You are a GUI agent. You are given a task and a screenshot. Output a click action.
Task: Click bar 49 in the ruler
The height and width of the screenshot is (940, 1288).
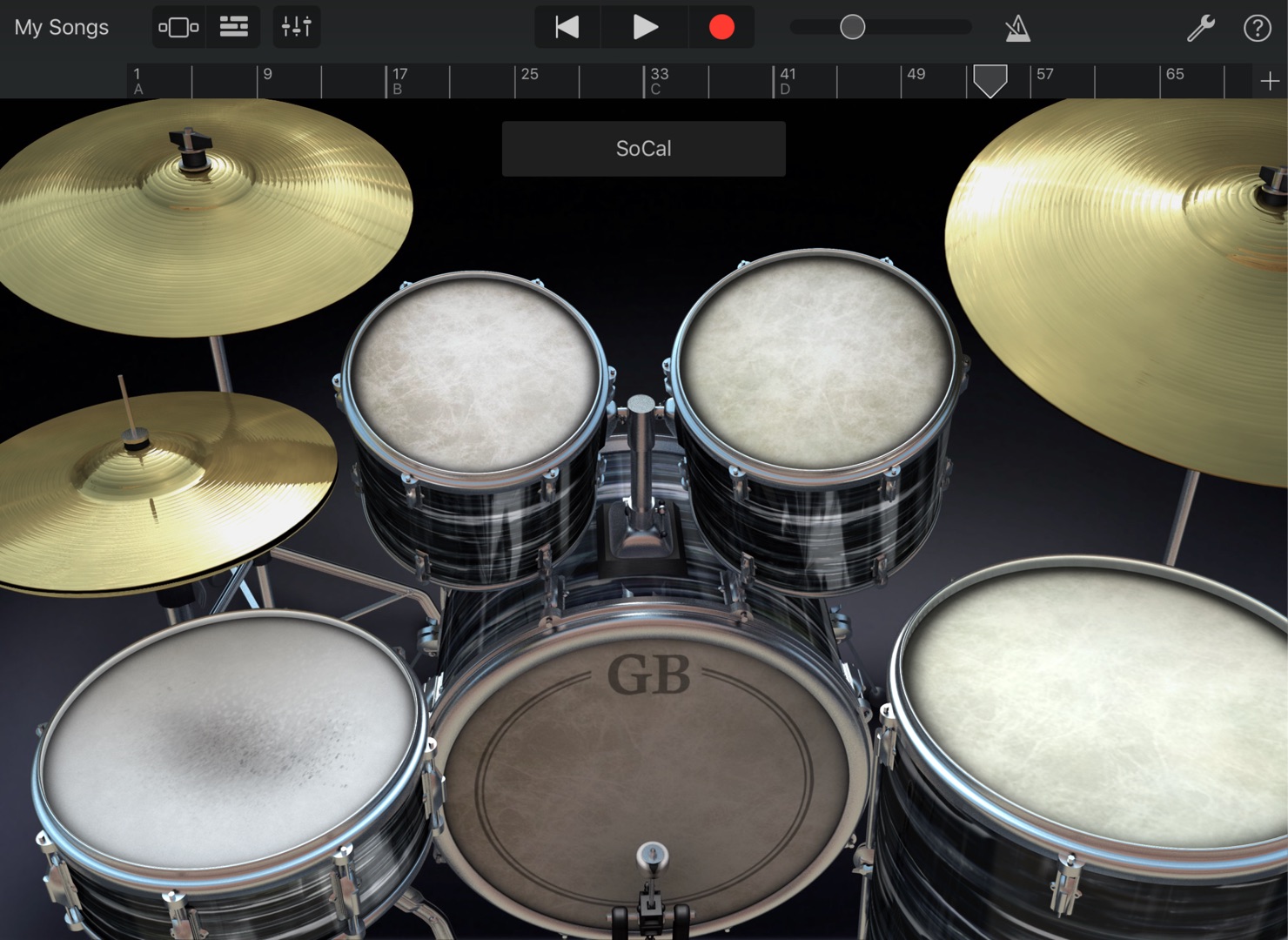point(916,75)
